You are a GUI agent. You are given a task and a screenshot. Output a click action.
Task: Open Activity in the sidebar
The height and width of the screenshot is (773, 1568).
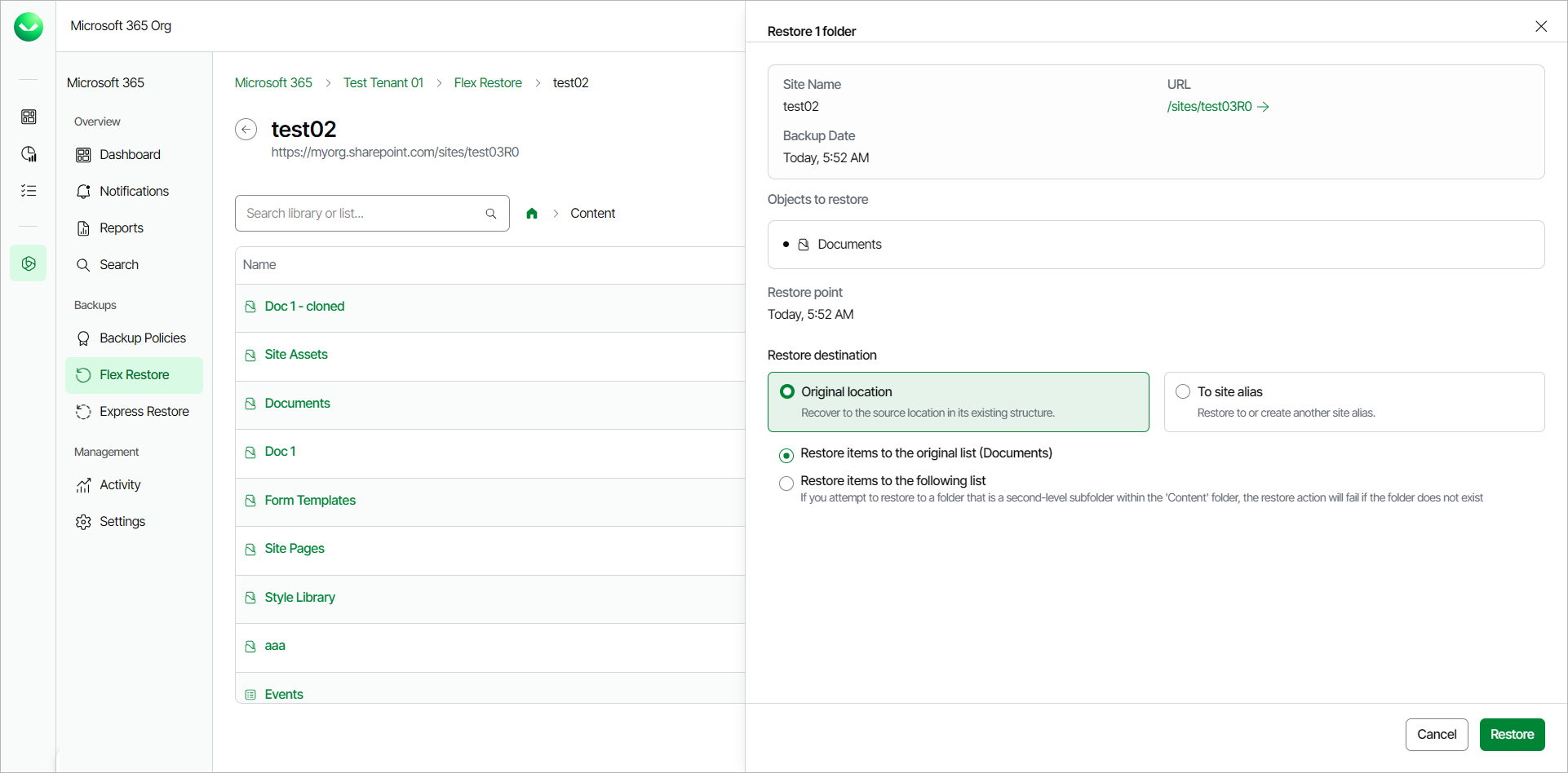click(135, 484)
